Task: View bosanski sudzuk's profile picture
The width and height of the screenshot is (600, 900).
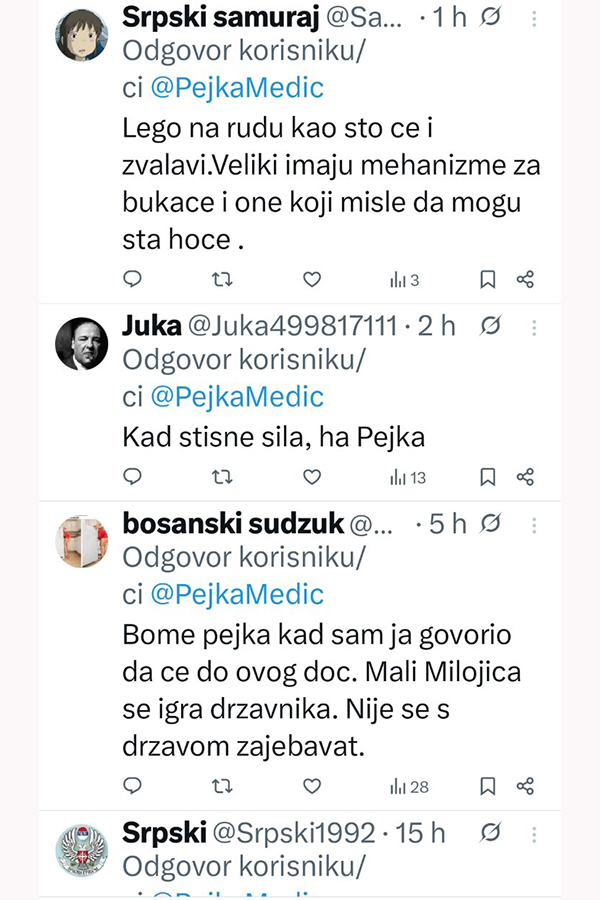Action: click(x=81, y=541)
